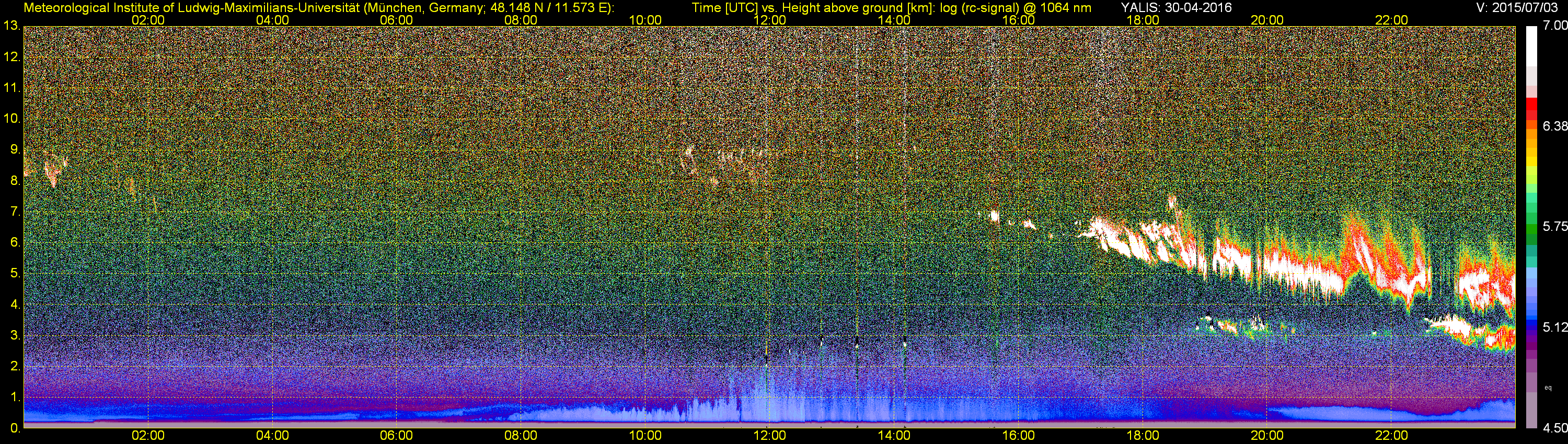Click the 5.12 value on the color scale
This screenshot has width=1568, height=444.
tap(1555, 327)
